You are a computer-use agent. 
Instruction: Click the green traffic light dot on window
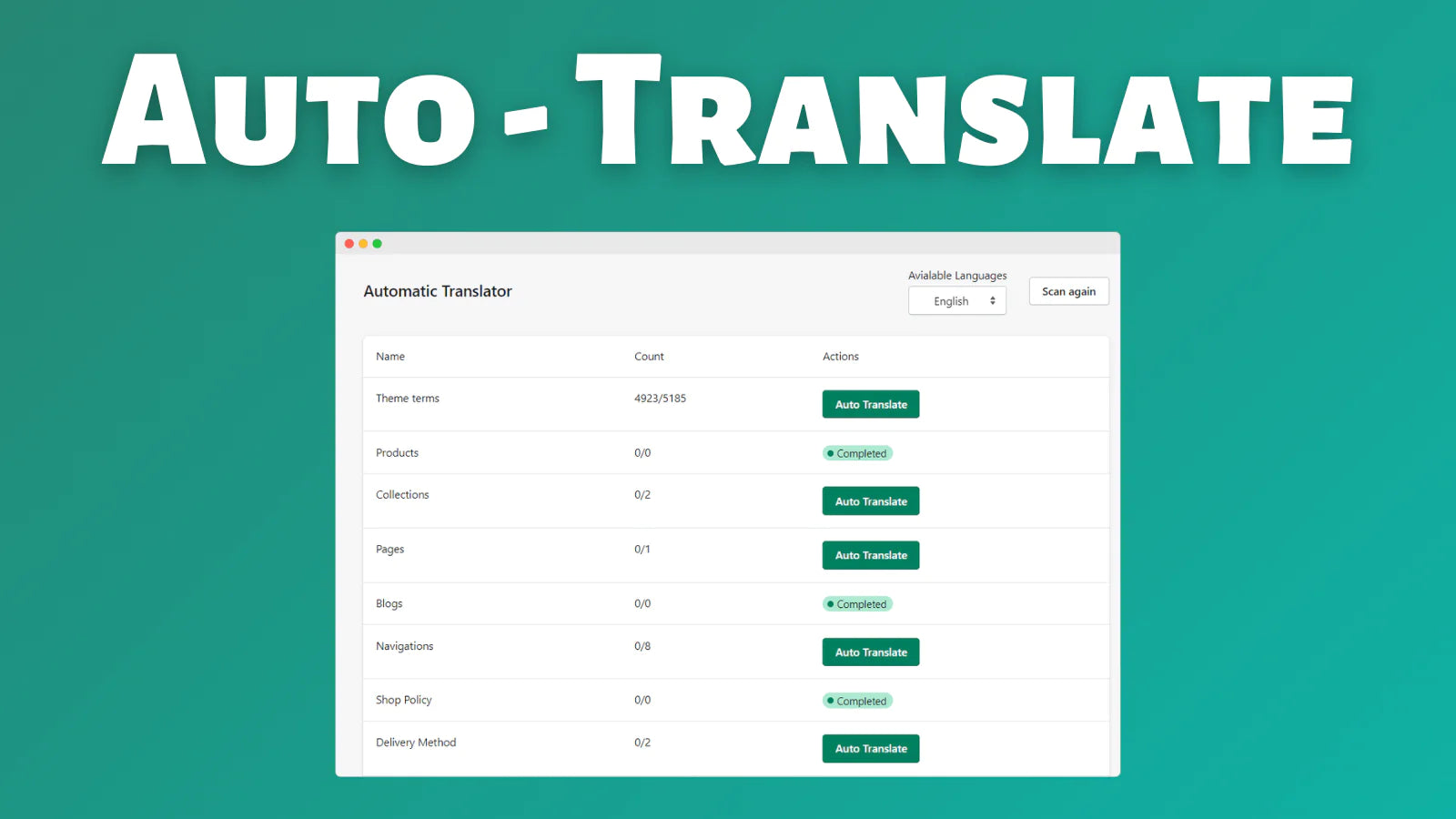coord(377,244)
